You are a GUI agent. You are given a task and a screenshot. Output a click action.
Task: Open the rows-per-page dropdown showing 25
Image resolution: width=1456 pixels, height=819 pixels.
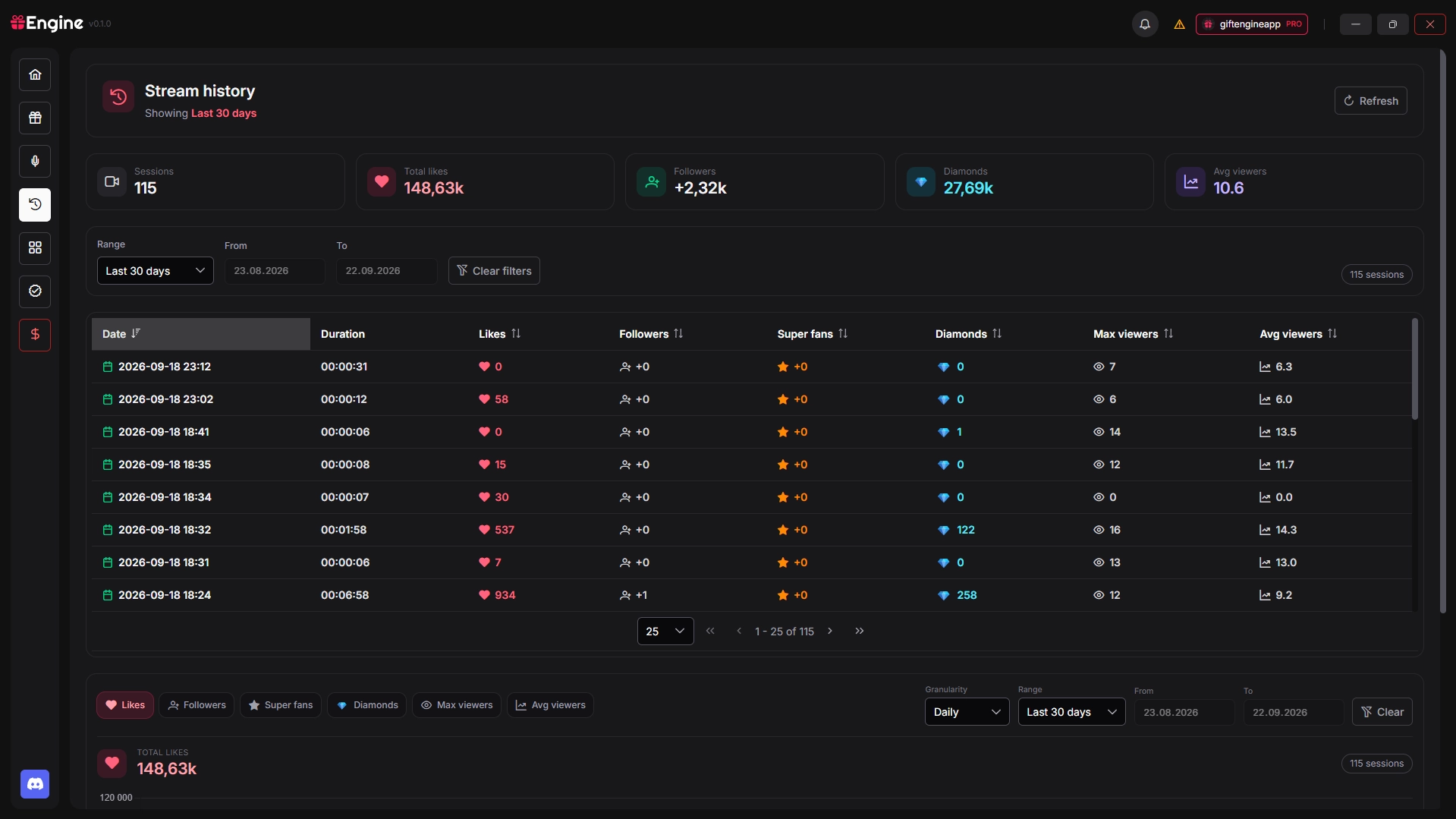(665, 632)
